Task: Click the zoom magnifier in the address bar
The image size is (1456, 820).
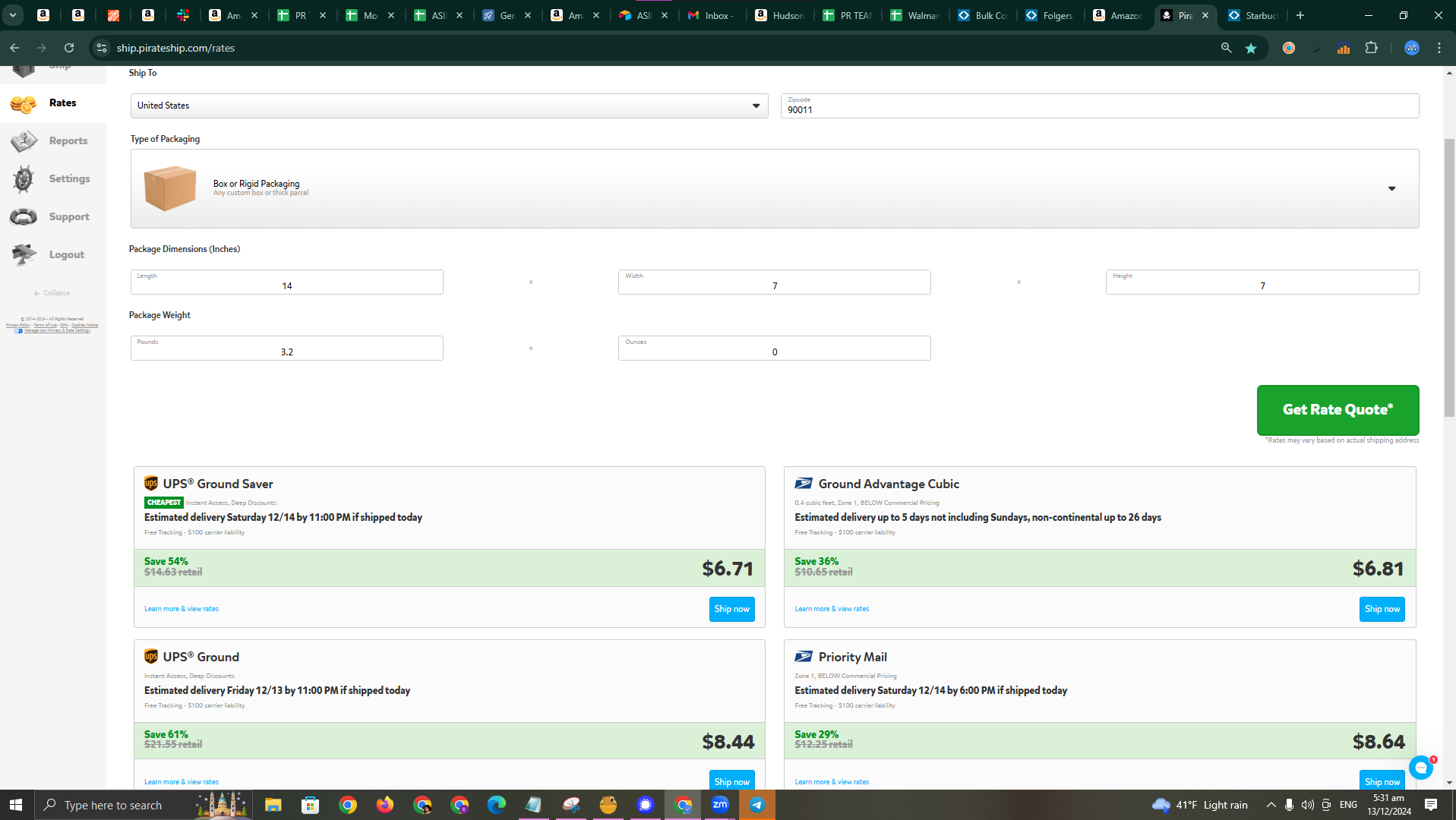Action: click(x=1226, y=48)
